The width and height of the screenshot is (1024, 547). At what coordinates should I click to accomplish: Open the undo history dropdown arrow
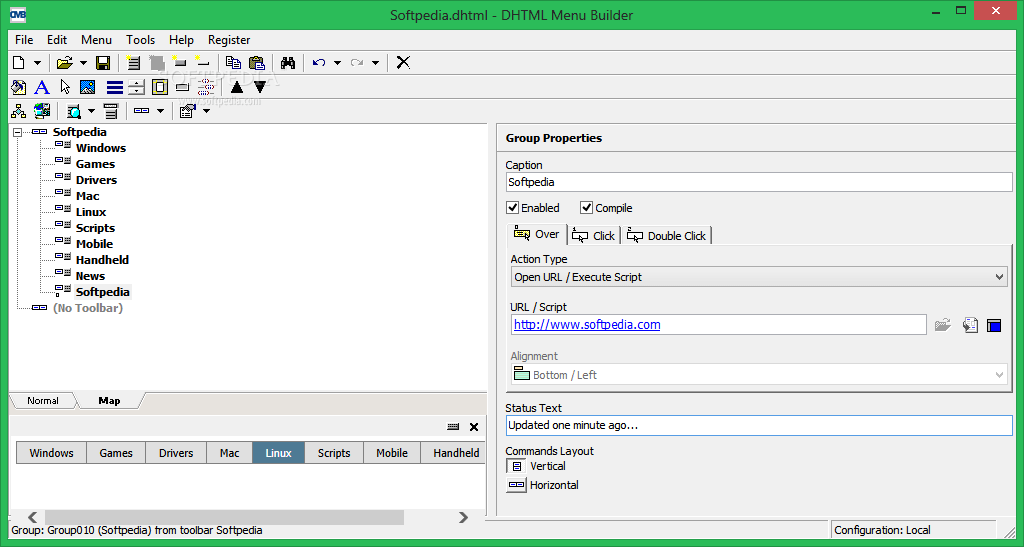[337, 63]
